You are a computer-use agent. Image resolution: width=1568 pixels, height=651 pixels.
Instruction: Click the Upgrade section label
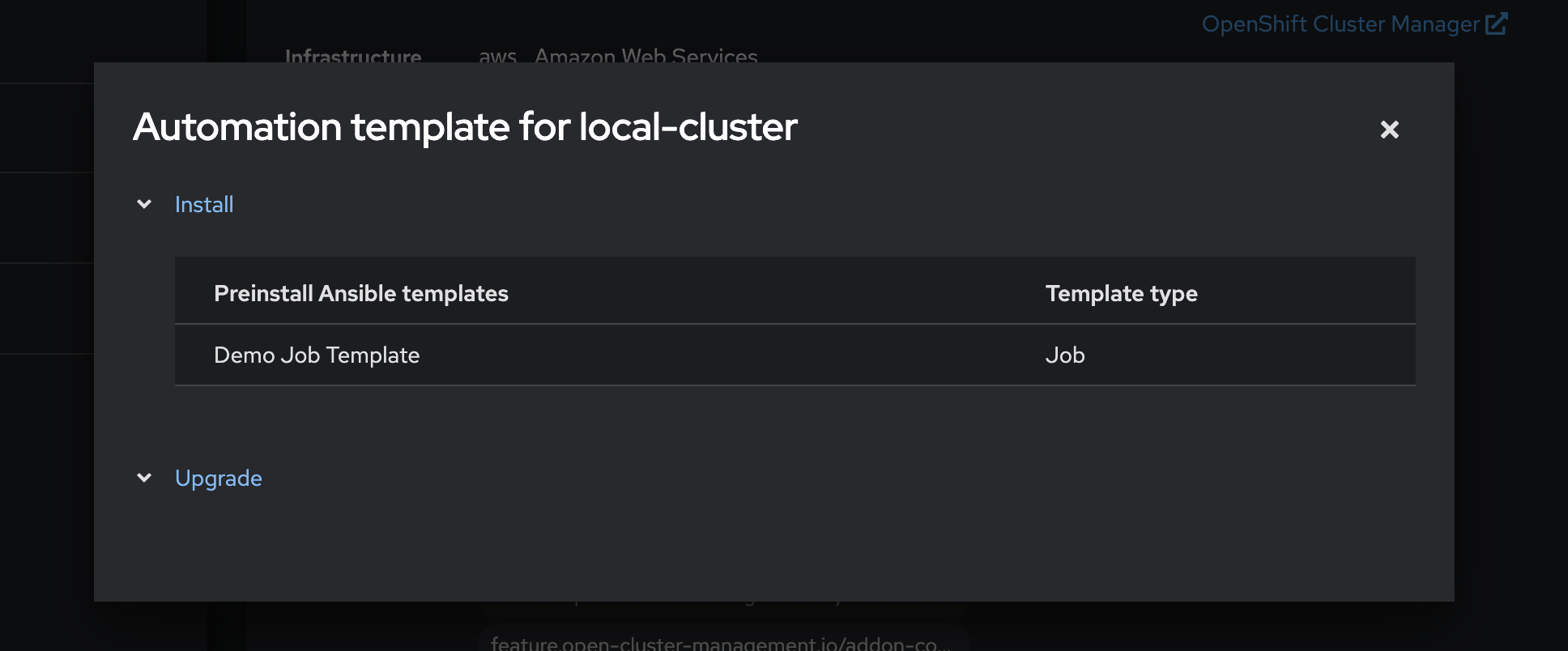click(x=219, y=479)
